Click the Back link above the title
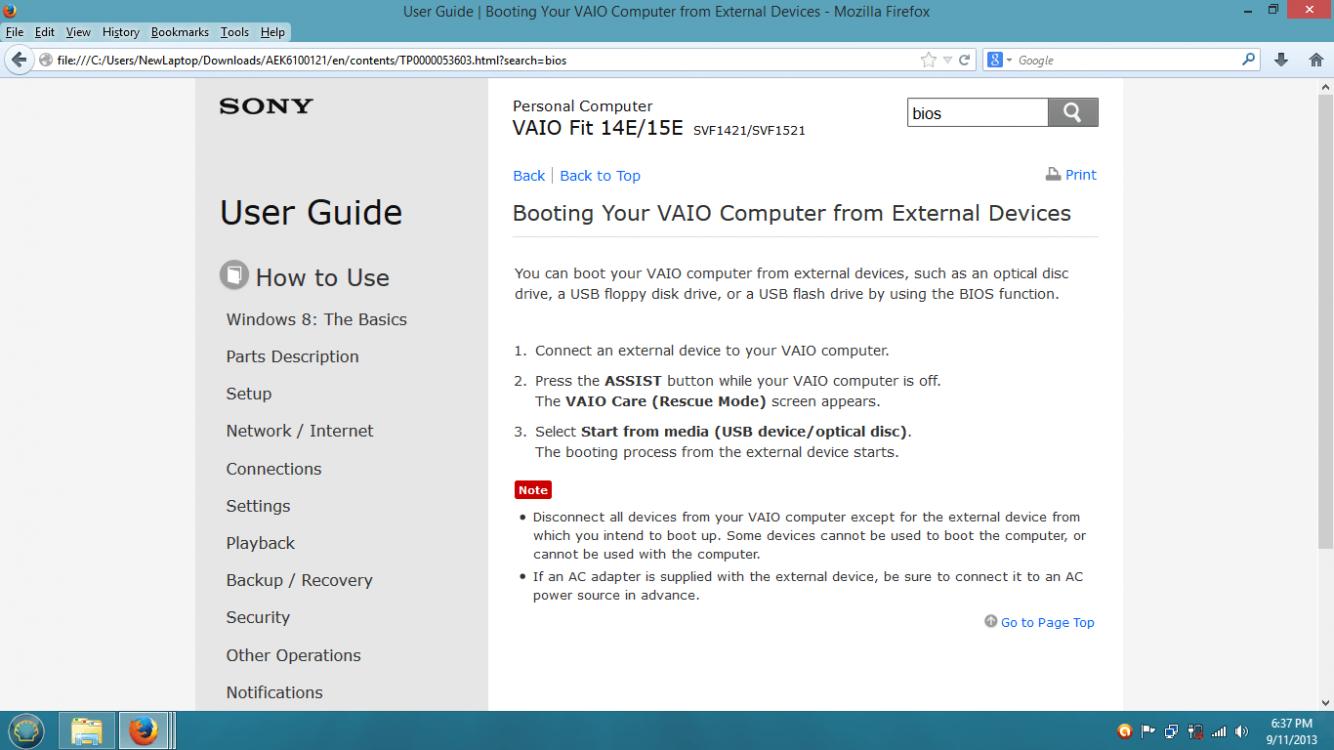The height and width of the screenshot is (750, 1334). 529,176
